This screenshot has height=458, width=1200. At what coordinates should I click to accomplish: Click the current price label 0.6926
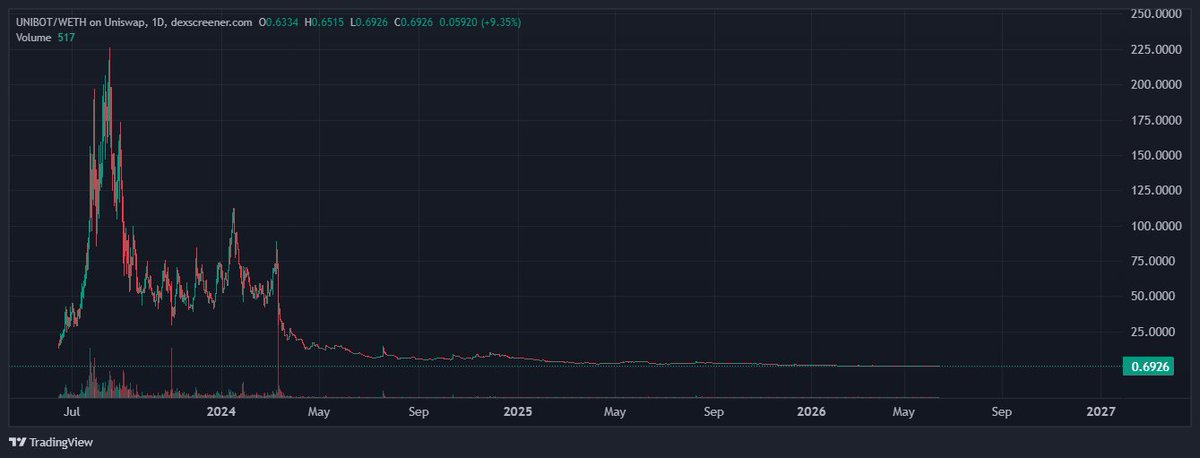(x=1151, y=367)
